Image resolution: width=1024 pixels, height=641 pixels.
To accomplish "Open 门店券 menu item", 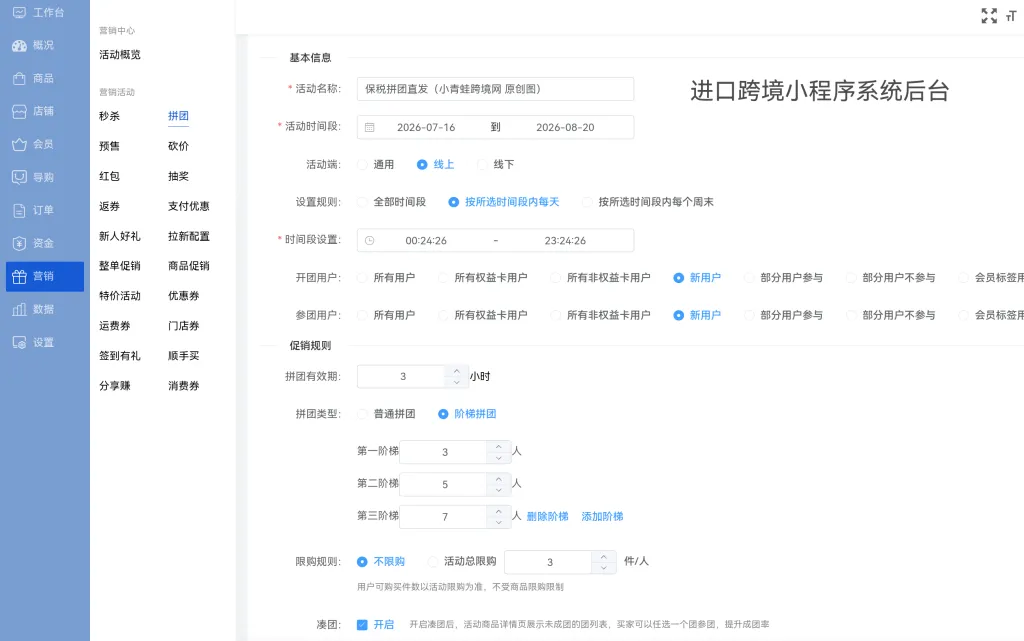I will [x=184, y=326].
